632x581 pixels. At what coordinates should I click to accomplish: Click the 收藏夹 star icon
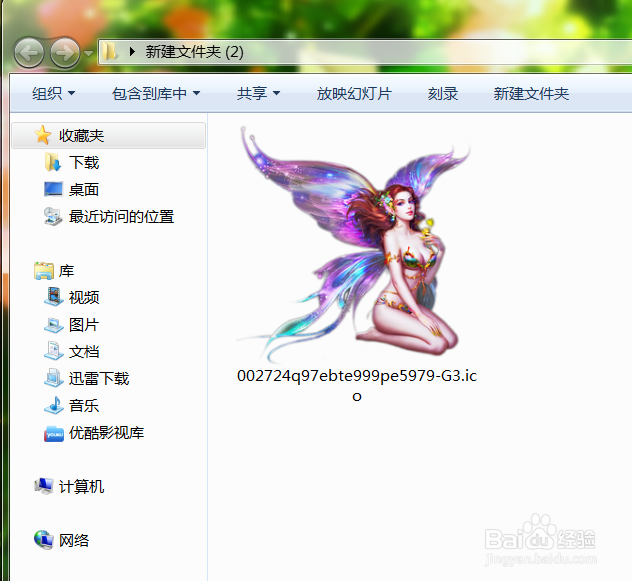click(43, 135)
